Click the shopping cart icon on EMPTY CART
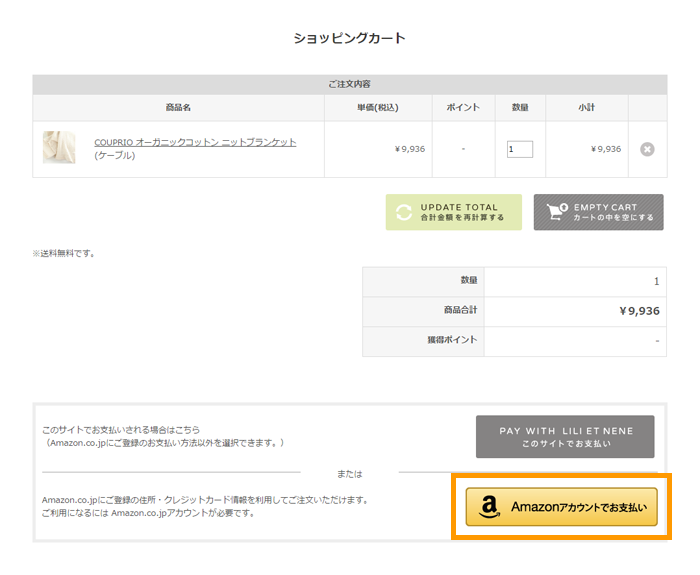This screenshot has width=700, height=575. tap(556, 213)
